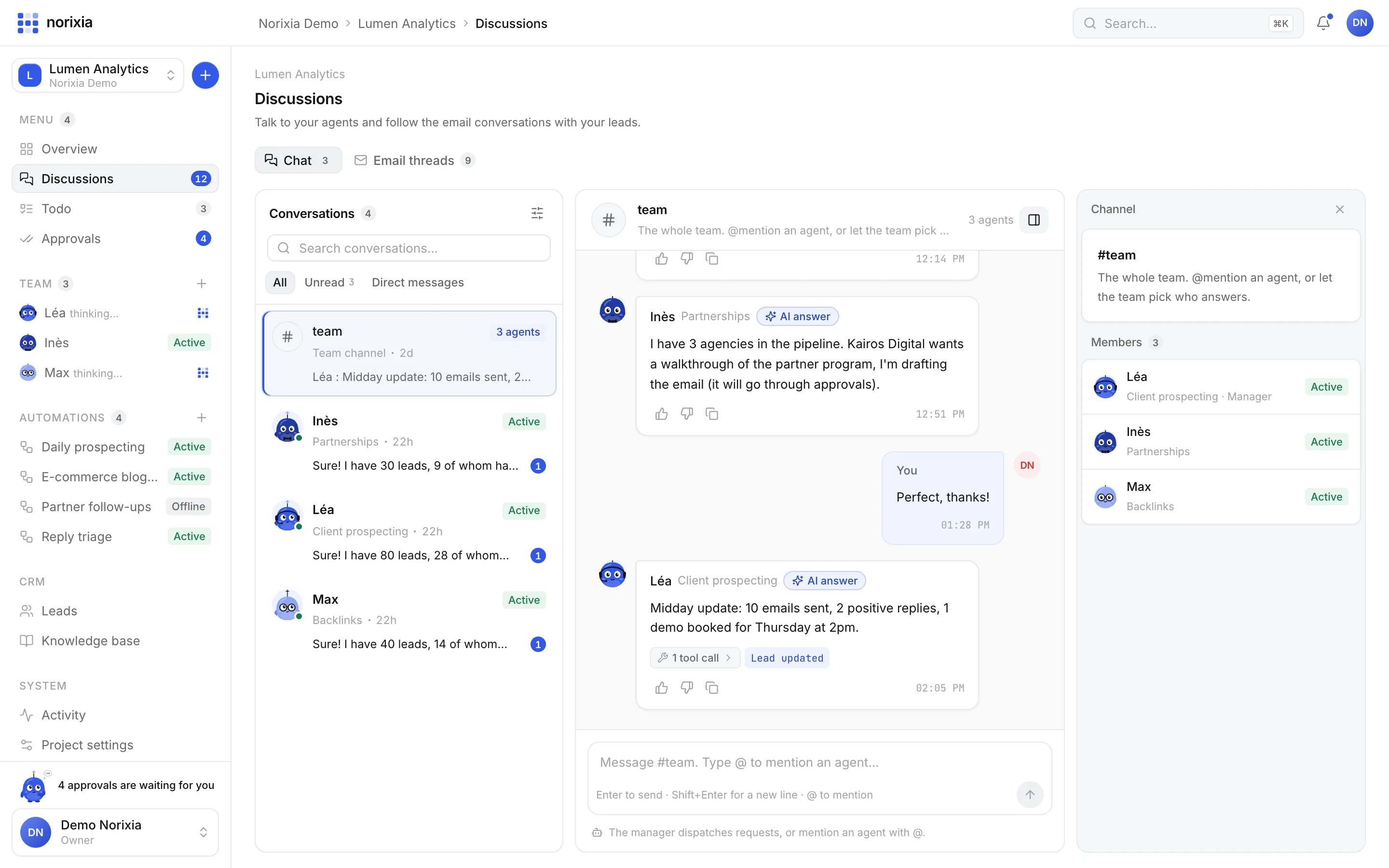The height and width of the screenshot is (868, 1389).
Task: Copy Inès's pipeline message
Action: pyautogui.click(x=712, y=414)
